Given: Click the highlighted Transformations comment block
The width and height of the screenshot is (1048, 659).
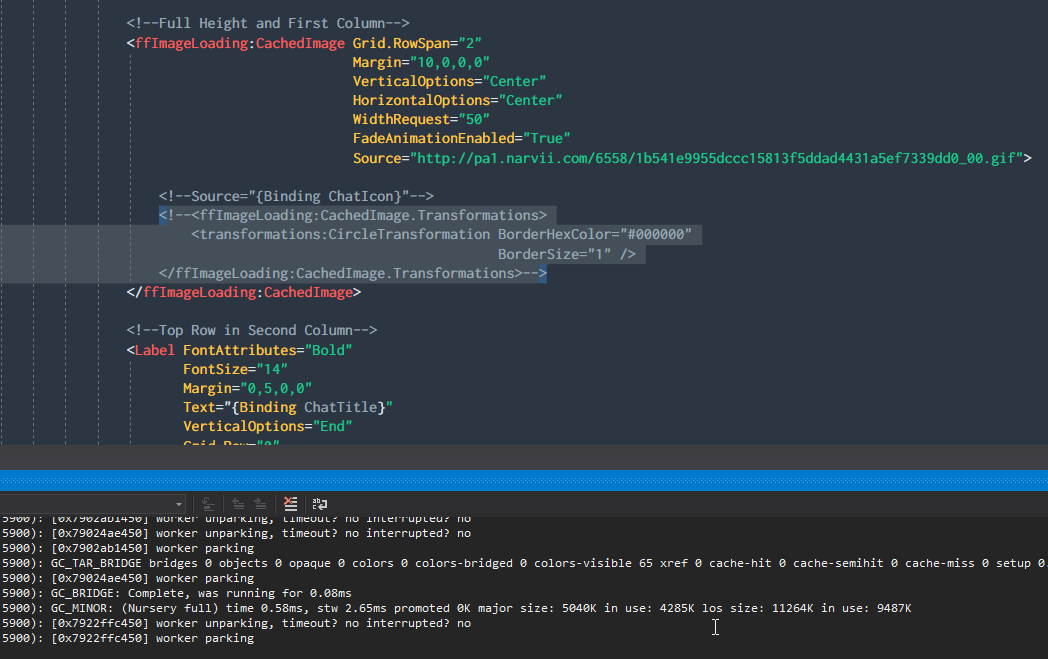Looking at the screenshot, I should point(352,214).
